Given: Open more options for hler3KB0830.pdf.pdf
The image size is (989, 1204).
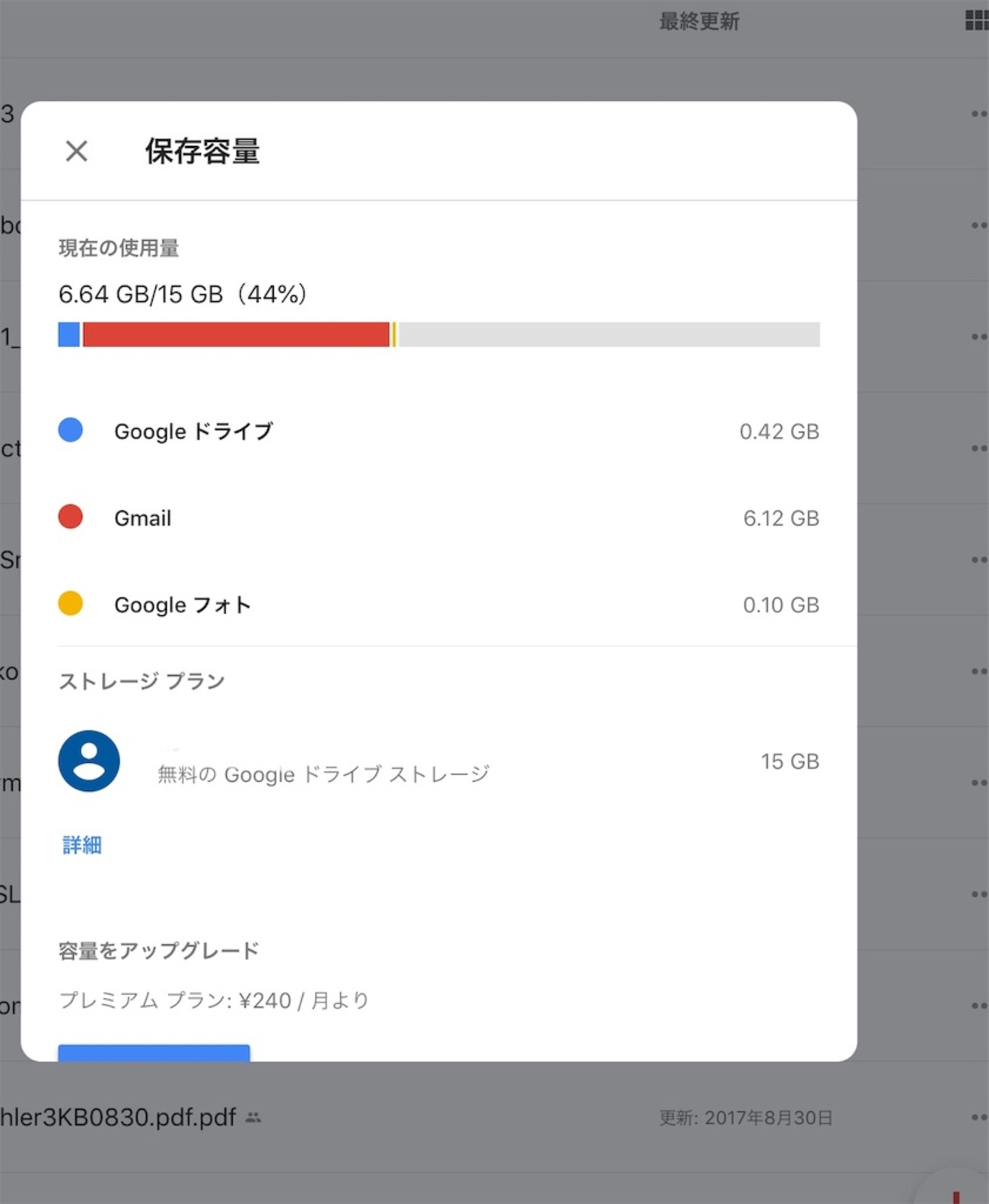Looking at the screenshot, I should 978,1117.
